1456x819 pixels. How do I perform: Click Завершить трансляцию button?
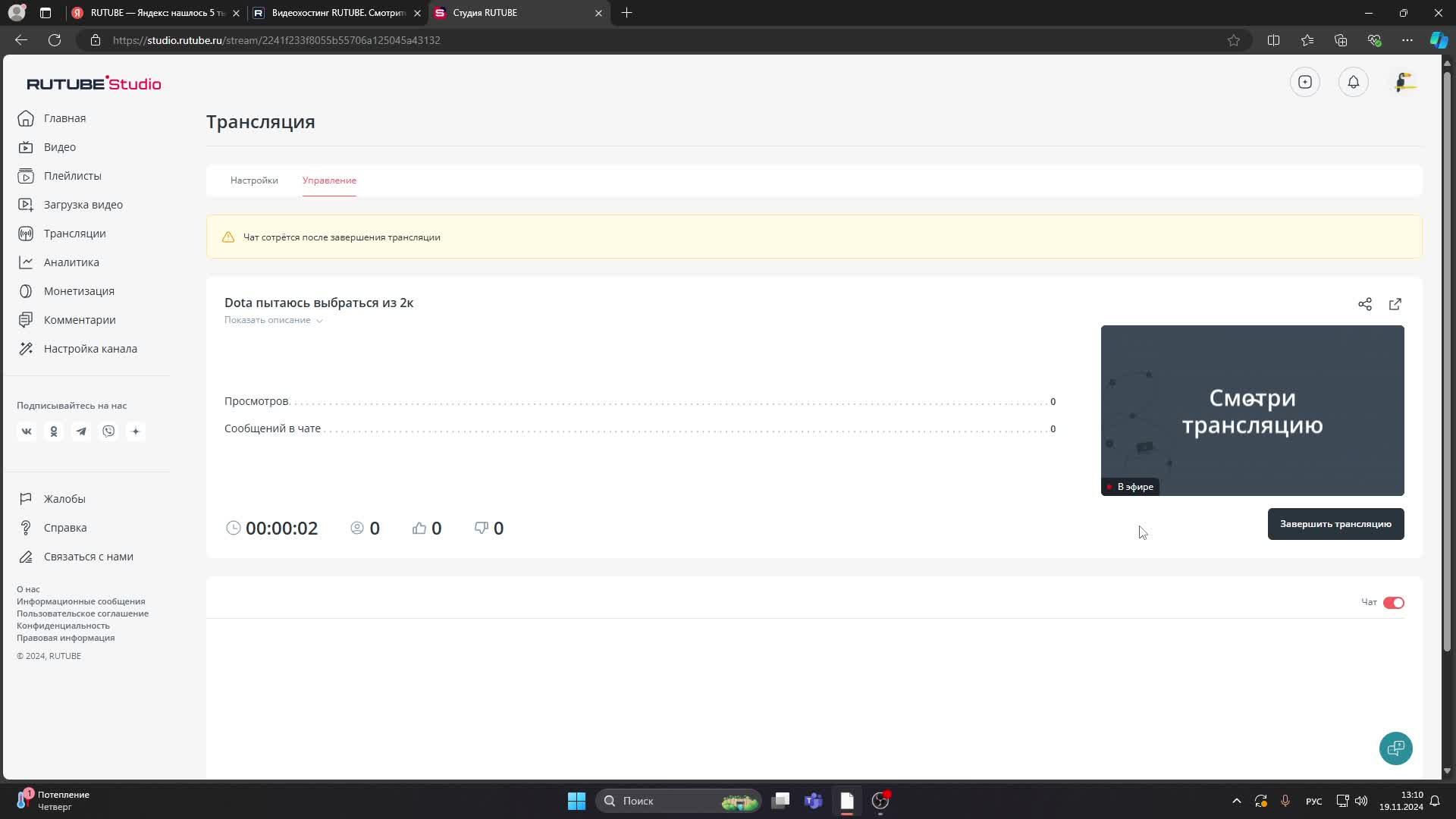(x=1335, y=524)
